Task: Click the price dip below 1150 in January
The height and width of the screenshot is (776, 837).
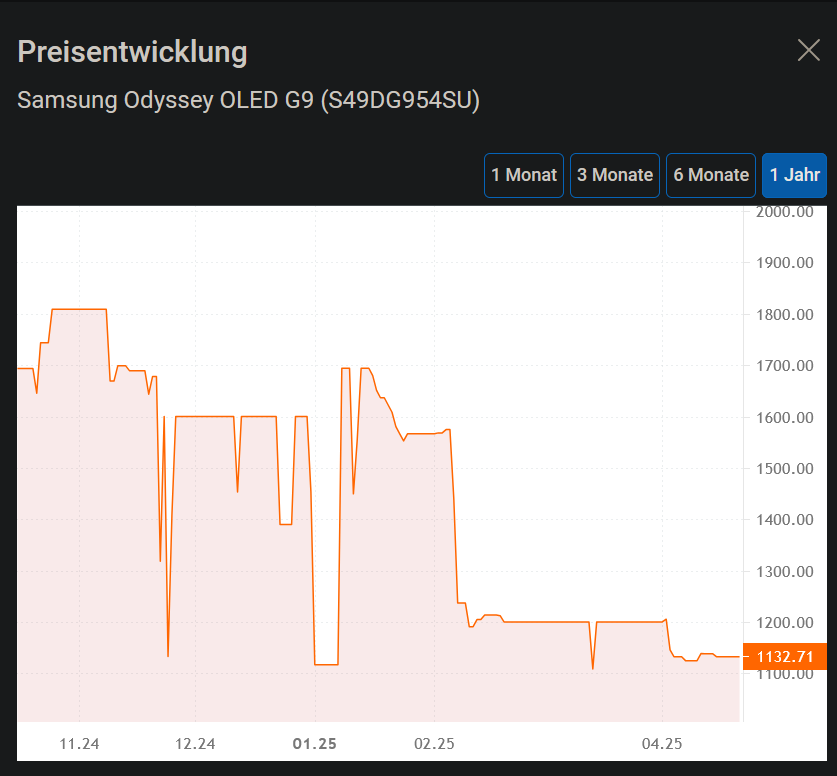Action: [x=328, y=660]
